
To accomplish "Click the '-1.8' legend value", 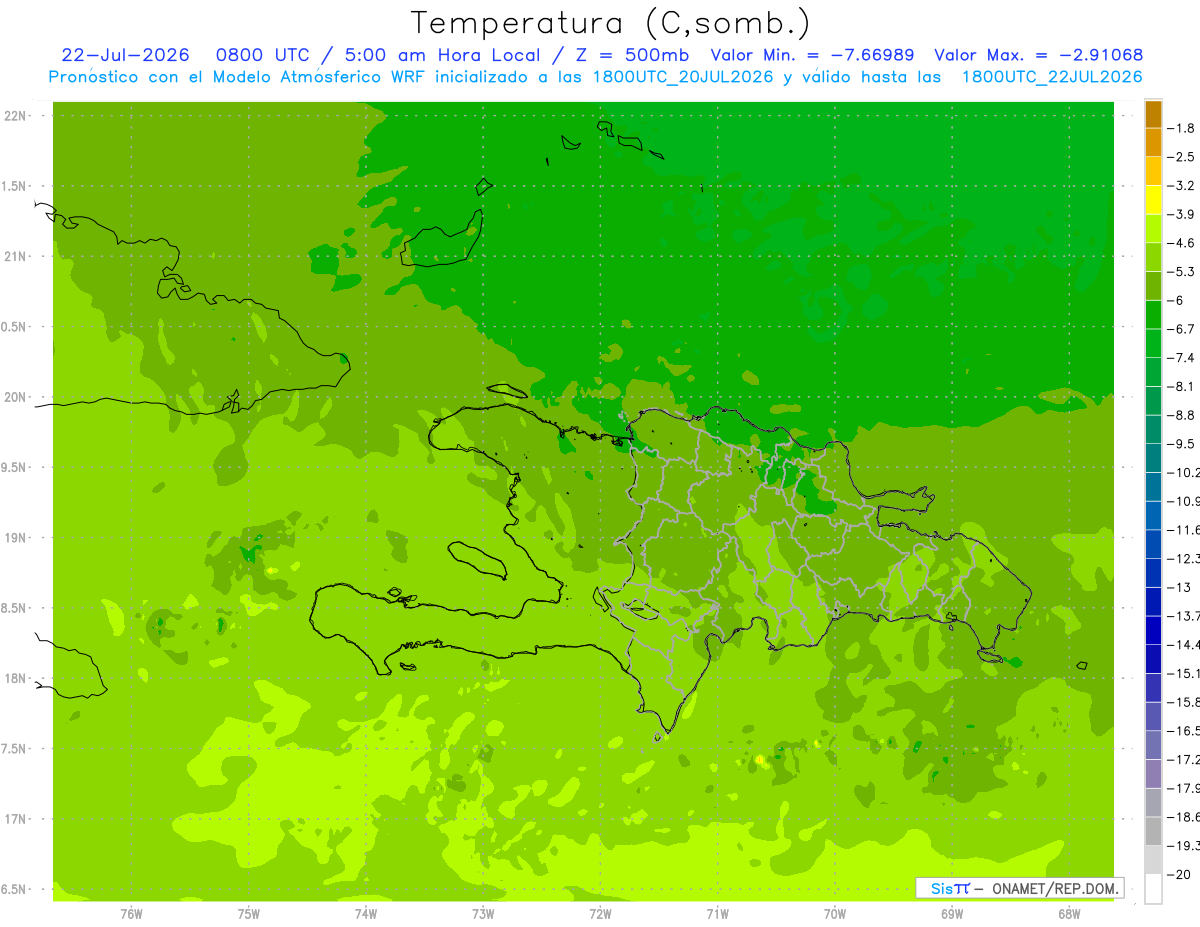I will (1182, 128).
